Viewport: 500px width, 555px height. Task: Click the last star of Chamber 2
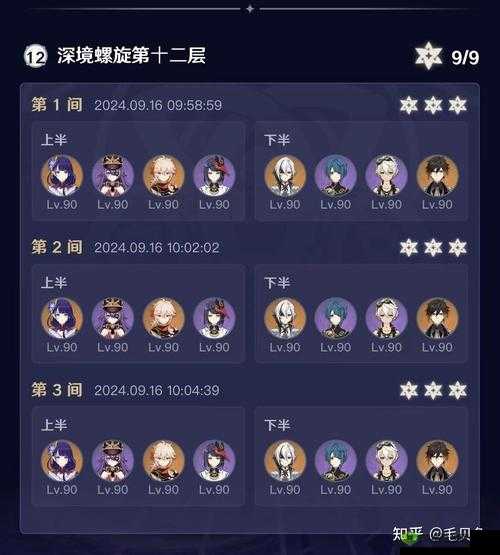click(458, 247)
